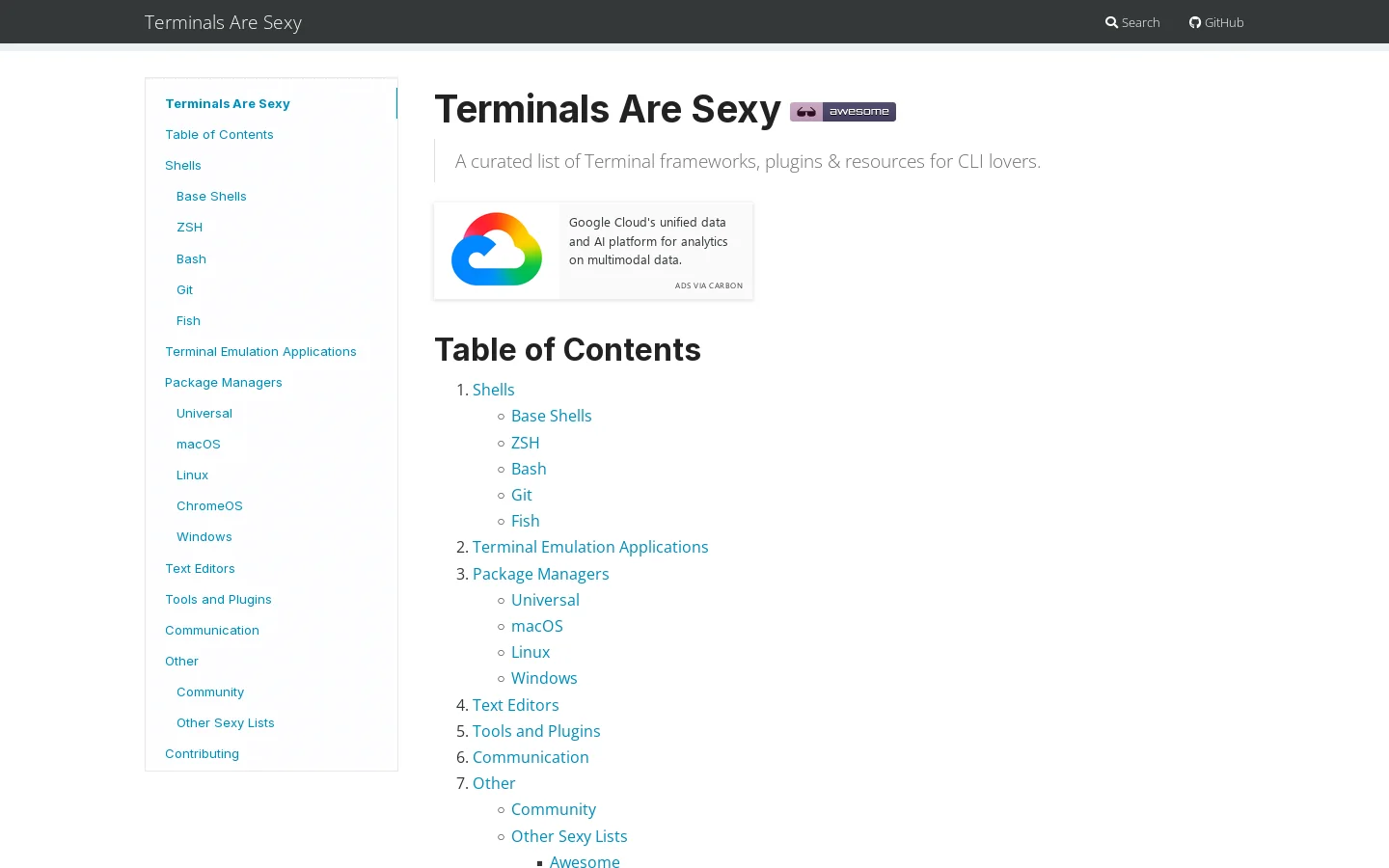The width and height of the screenshot is (1389, 868).
Task: Follow Bash link in contents list
Action: pos(529,469)
